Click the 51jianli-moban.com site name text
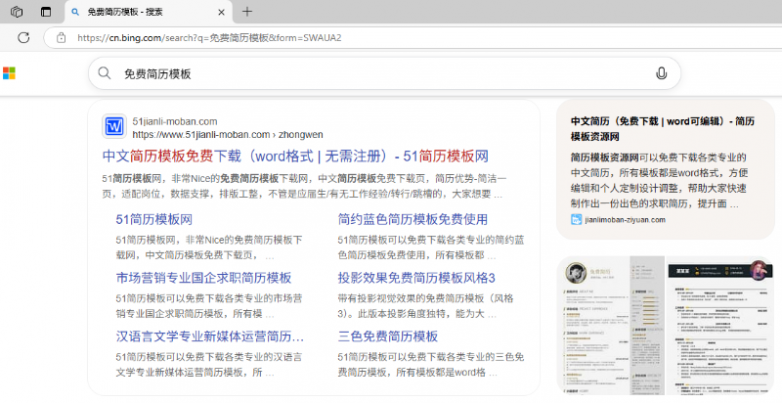Image resolution: width=782 pixels, height=403 pixels. [175, 121]
